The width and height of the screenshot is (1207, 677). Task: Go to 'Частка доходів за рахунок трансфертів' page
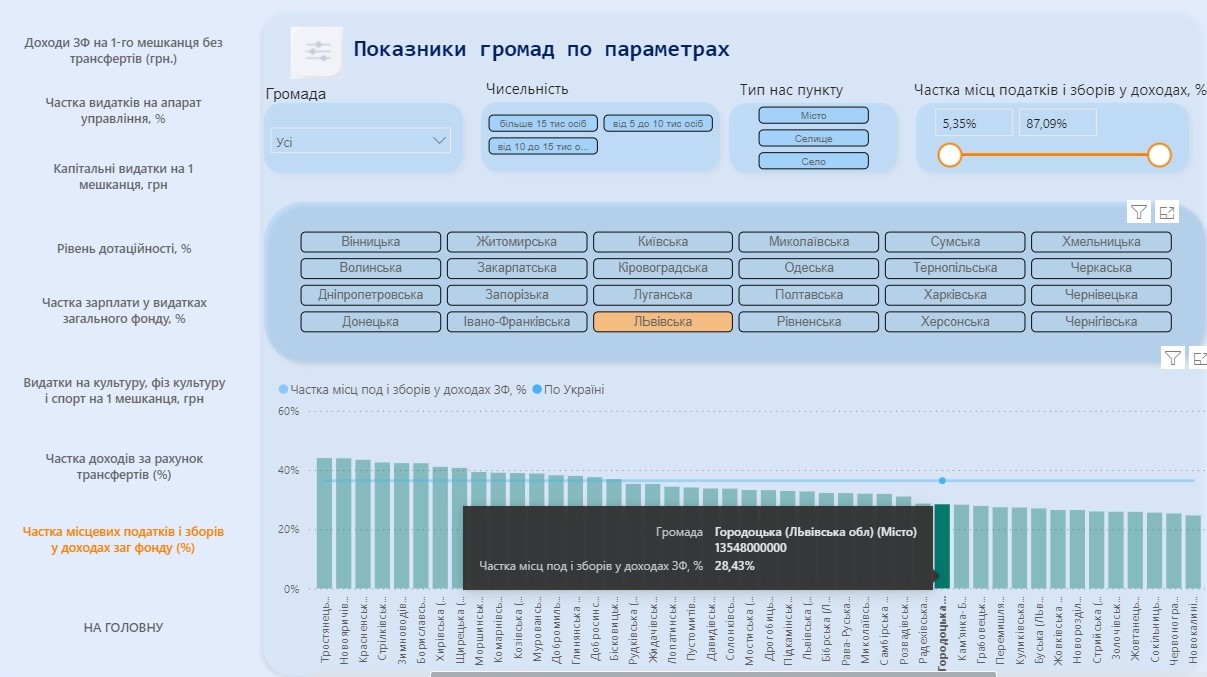point(124,467)
